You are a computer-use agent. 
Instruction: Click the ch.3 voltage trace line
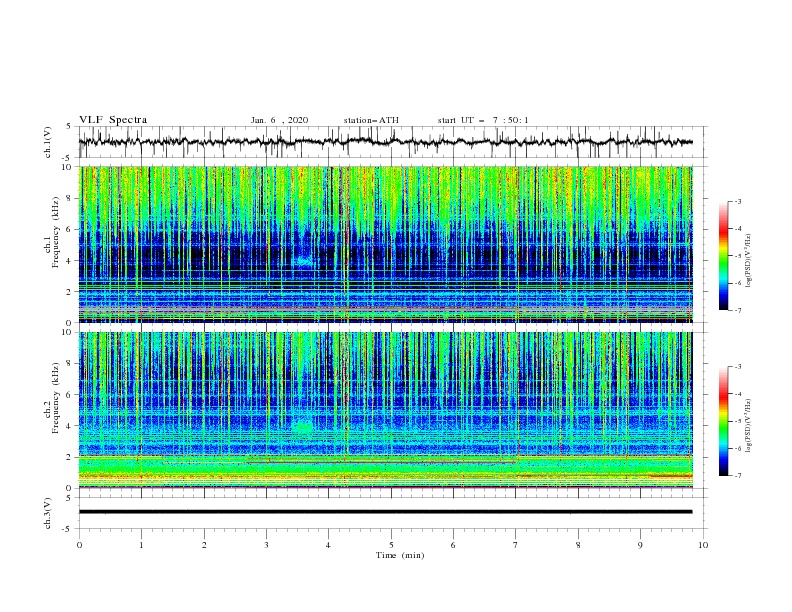385,512
